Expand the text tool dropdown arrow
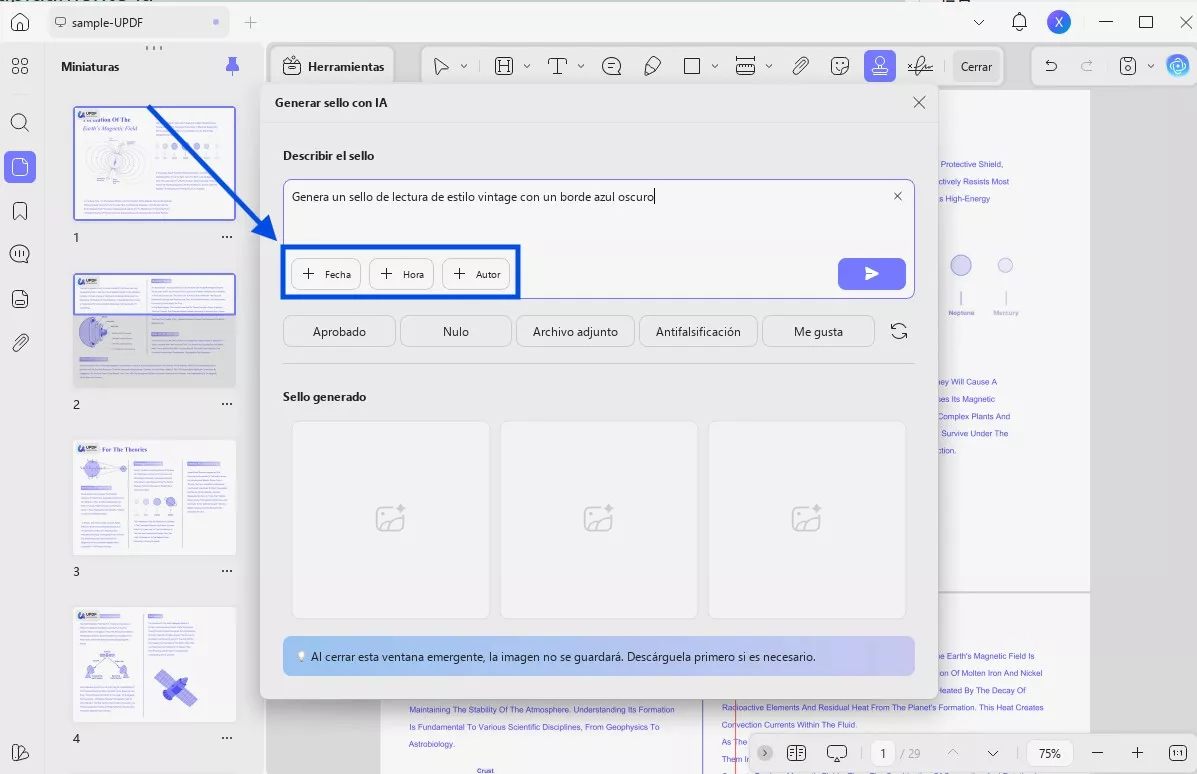Screen dimensions: 1197x774 coord(581,66)
